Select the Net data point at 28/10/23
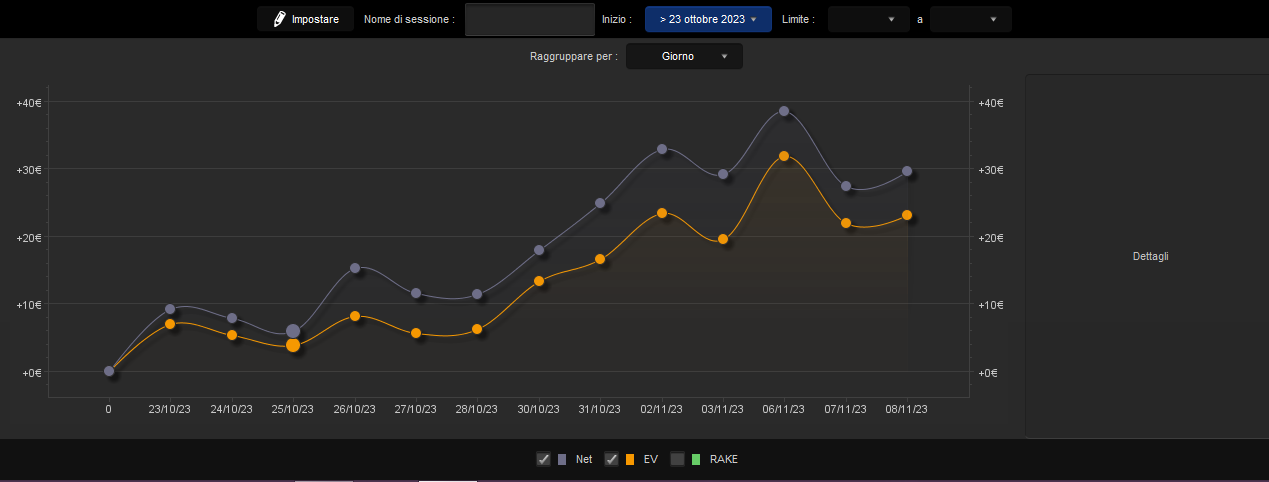Viewport: 1269px width, 482px height. click(477, 294)
